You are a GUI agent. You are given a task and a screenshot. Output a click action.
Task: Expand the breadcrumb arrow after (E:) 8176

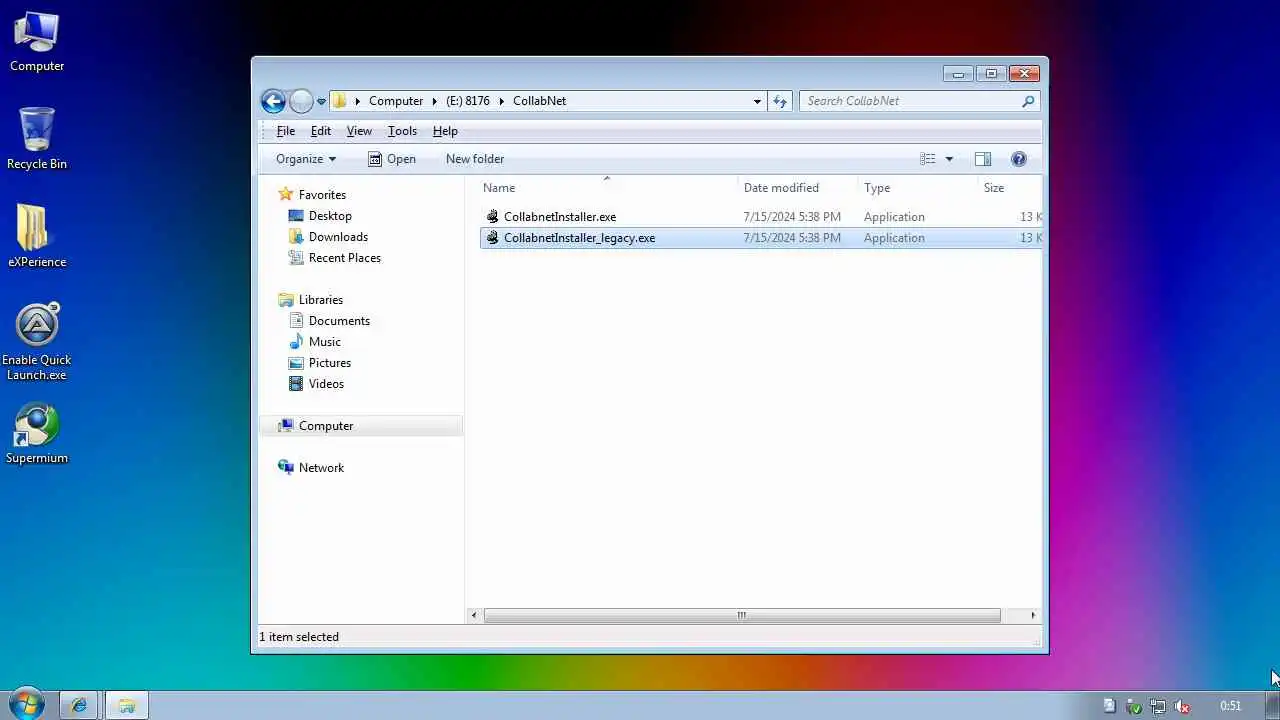(x=501, y=101)
